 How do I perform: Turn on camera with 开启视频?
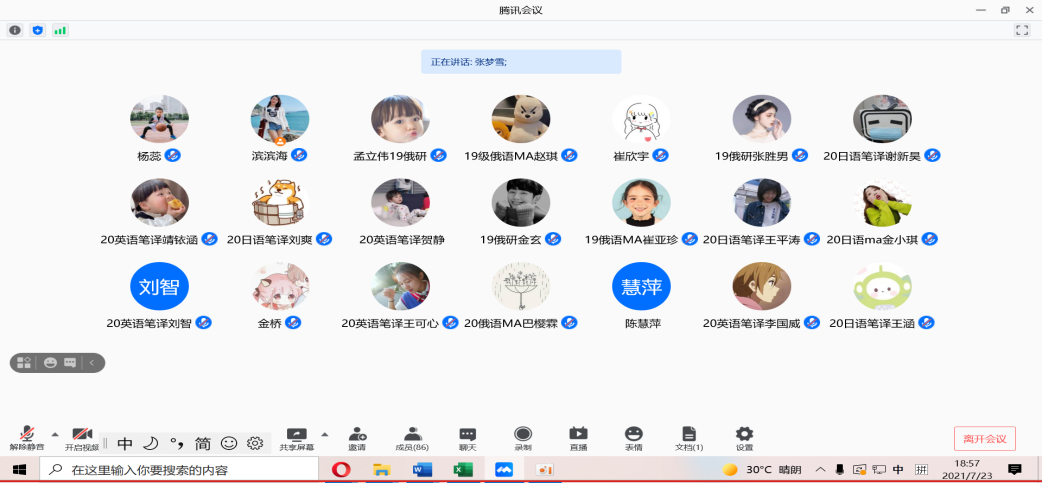[82, 438]
